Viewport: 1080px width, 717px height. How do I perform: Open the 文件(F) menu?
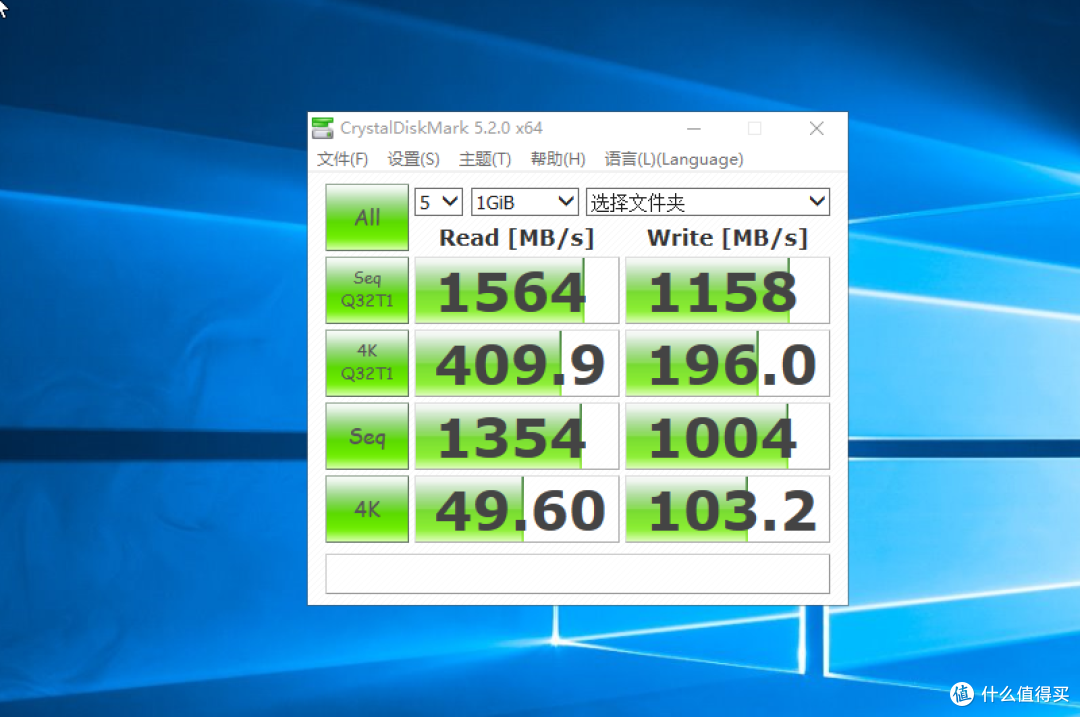tap(342, 159)
